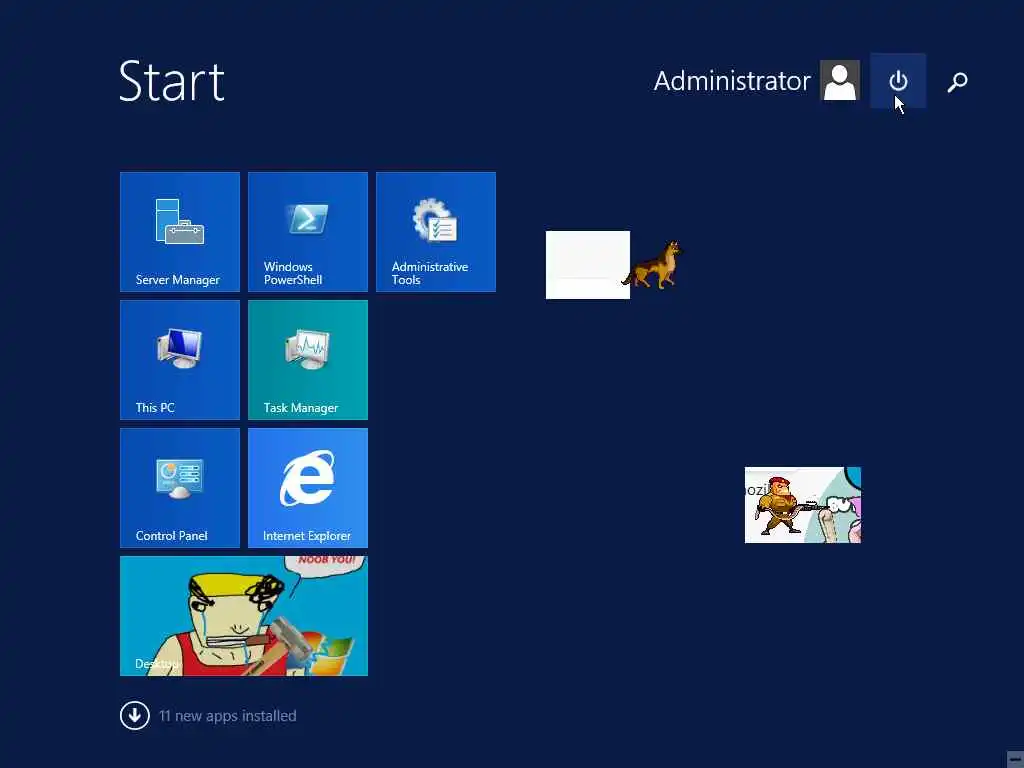Launch the Windows PowerShell tile

click(x=308, y=232)
